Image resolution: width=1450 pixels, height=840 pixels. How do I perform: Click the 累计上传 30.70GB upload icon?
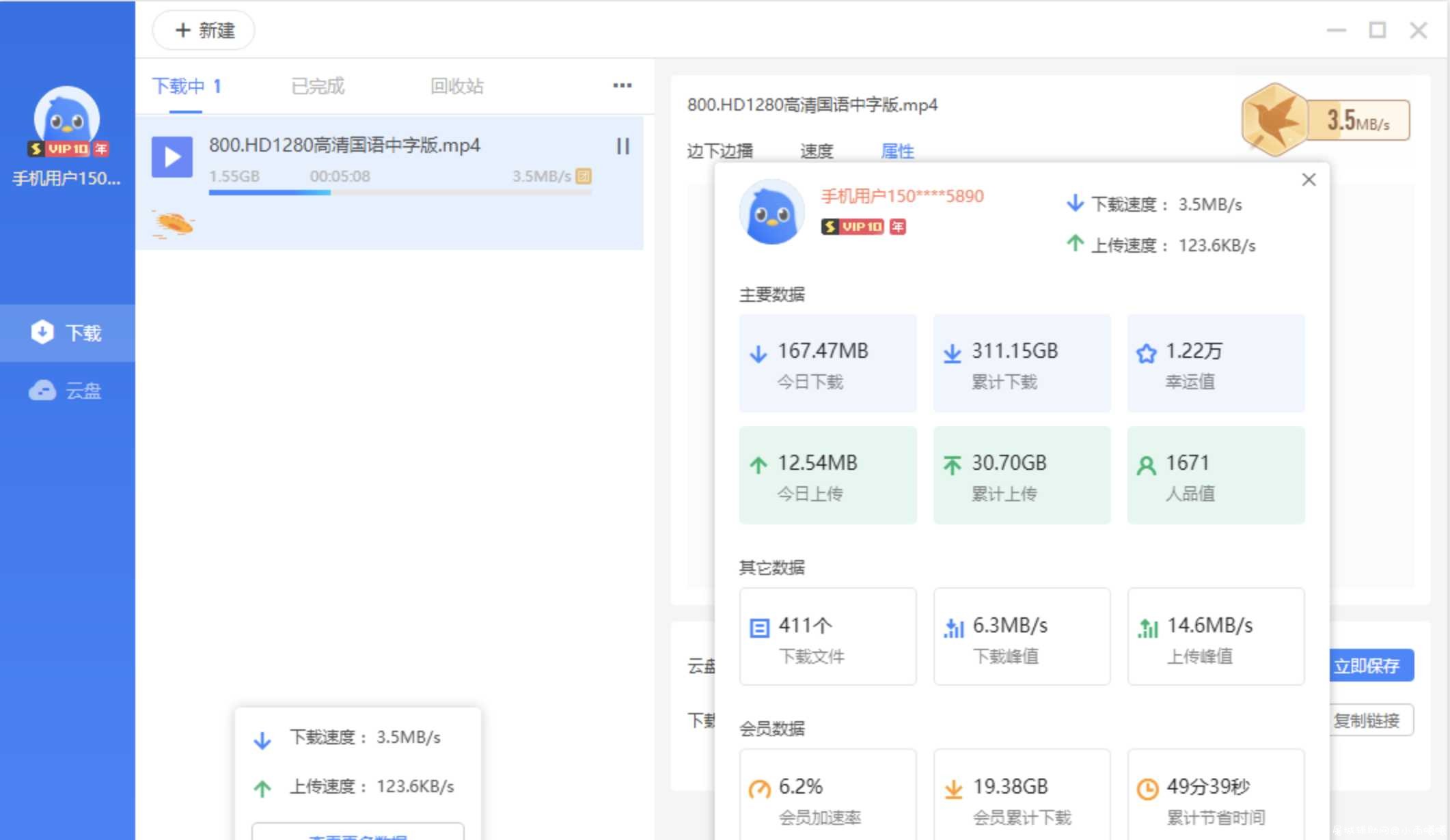pos(952,465)
